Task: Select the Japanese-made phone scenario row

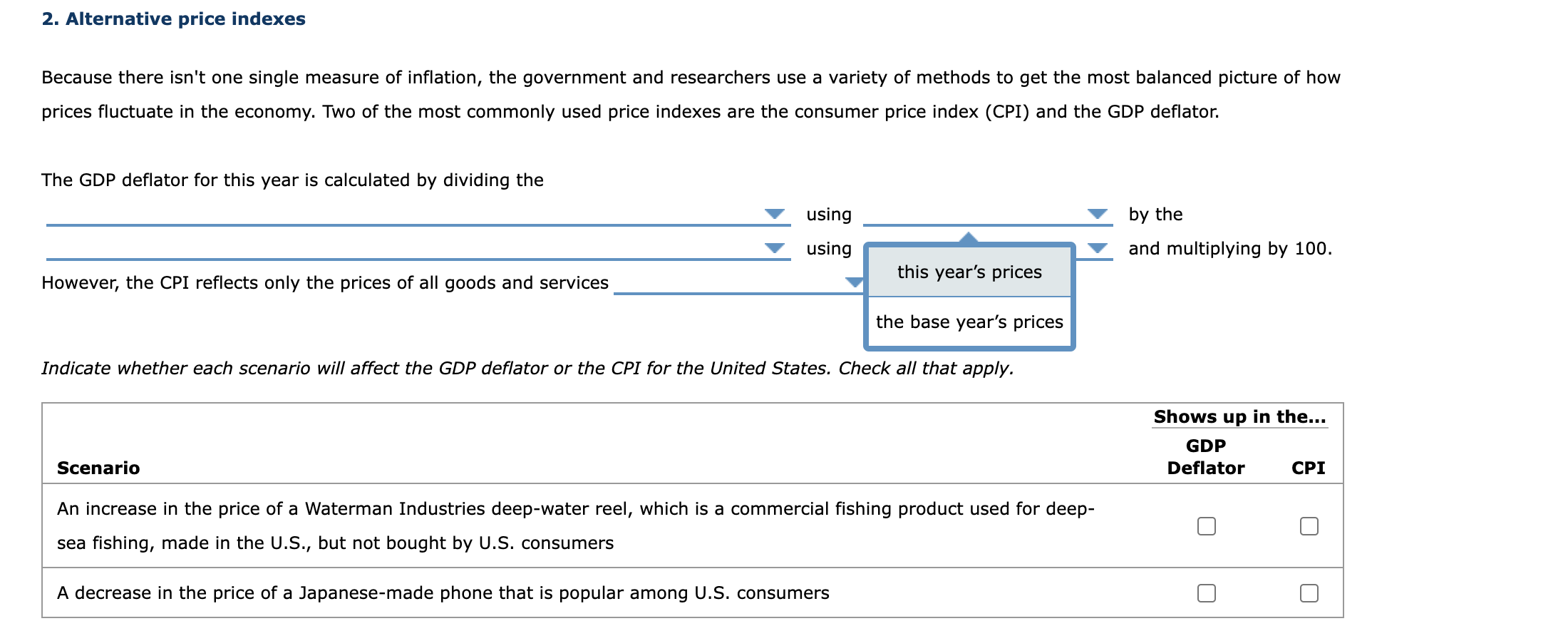Action: tap(442, 592)
